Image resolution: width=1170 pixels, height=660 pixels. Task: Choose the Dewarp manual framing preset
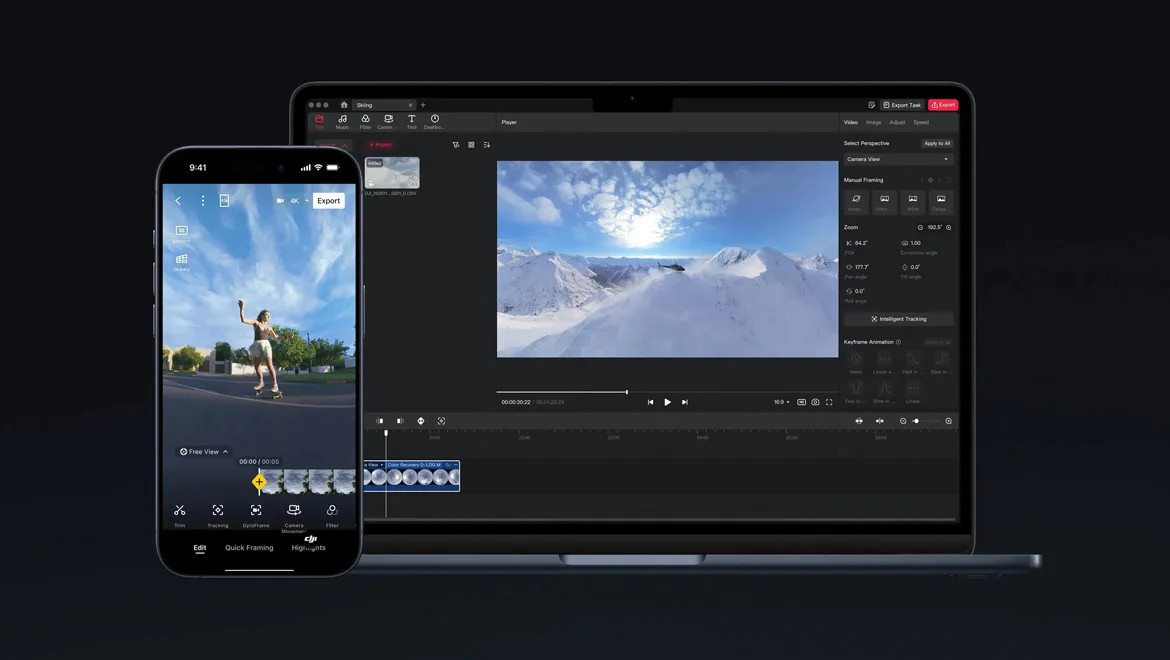click(941, 201)
